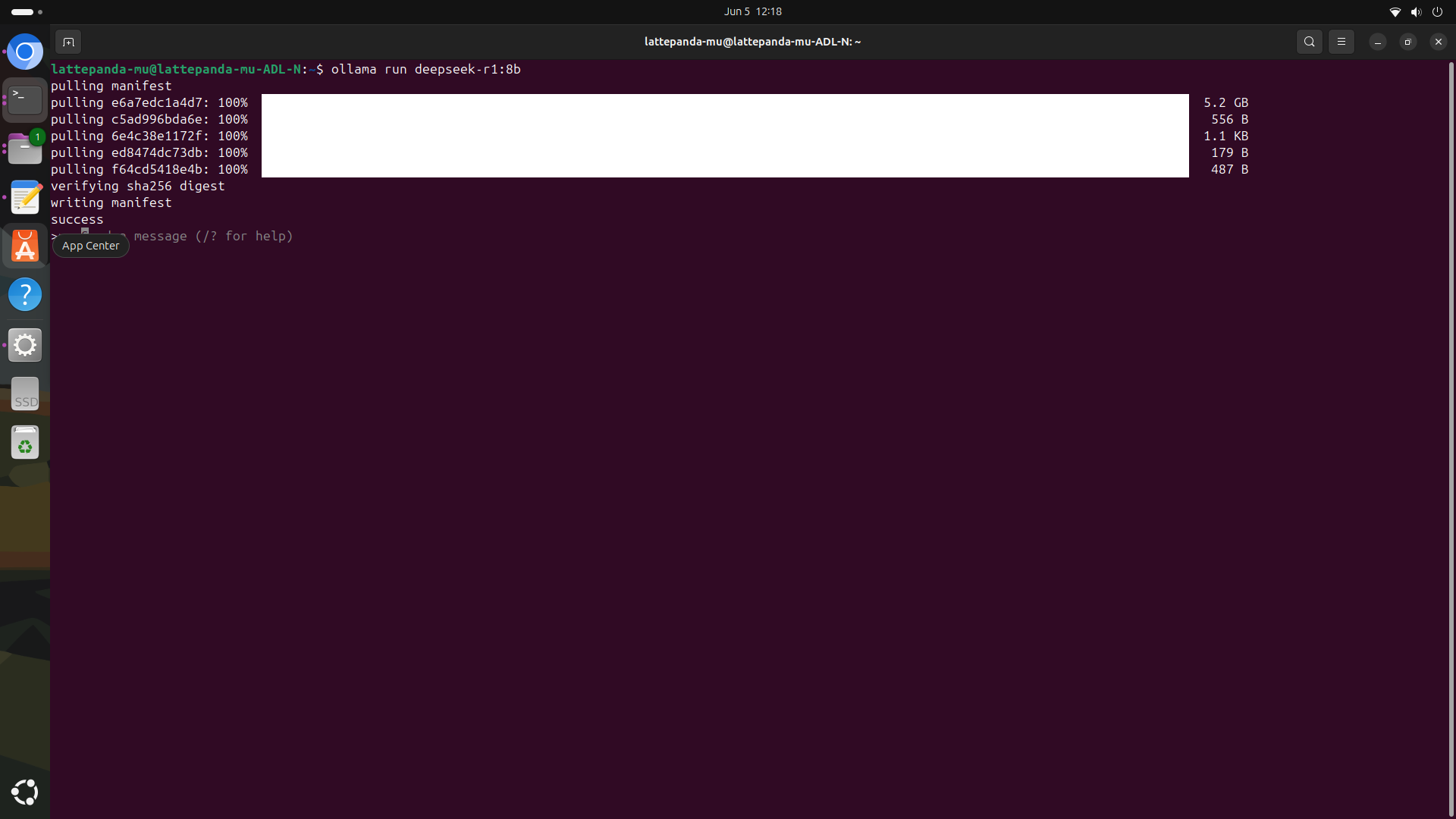Screen dimensions: 1456x819
Task: Click the 'pulling f64cd5418e4b: 100%' line
Action: pyautogui.click(x=149, y=169)
